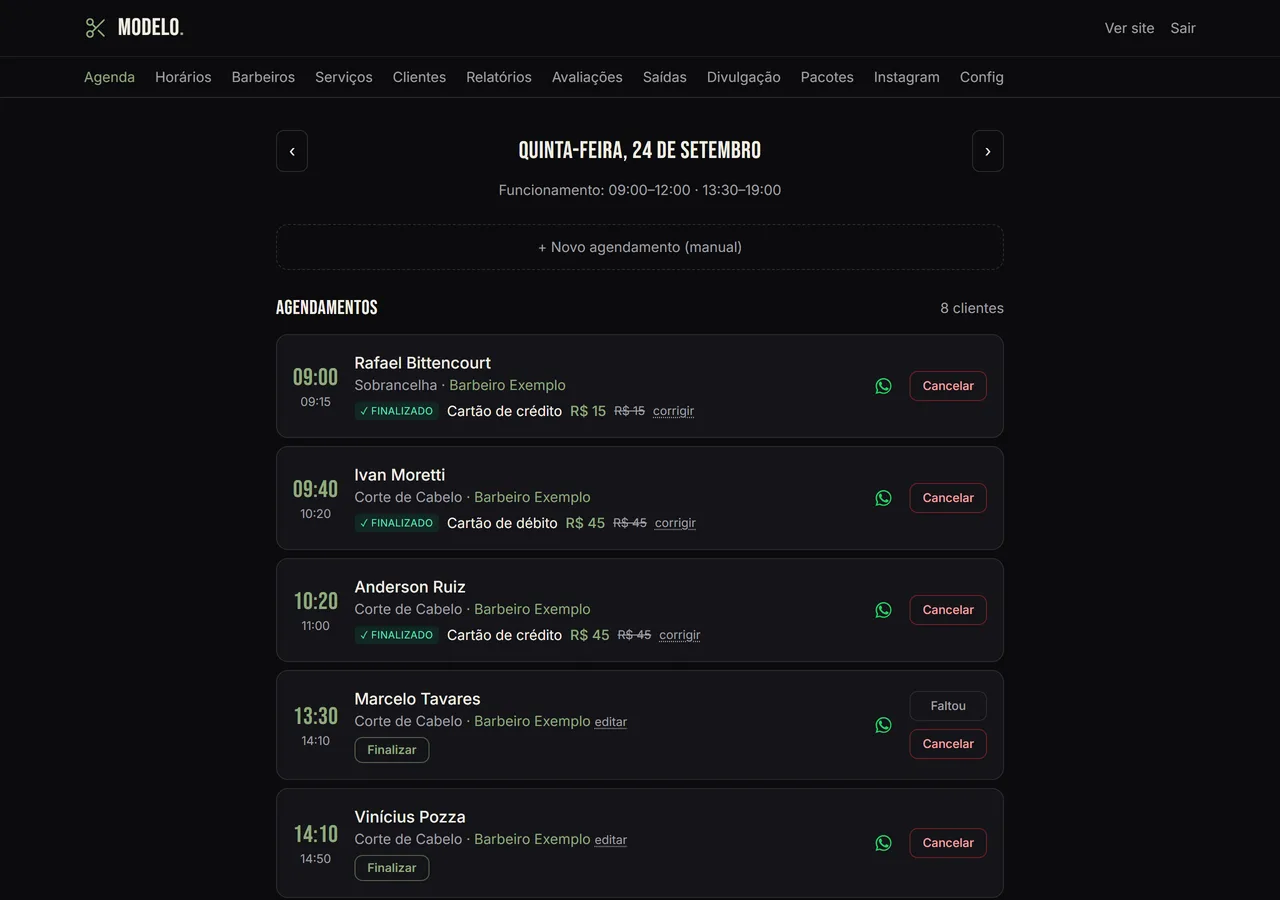The image size is (1280, 900).
Task: Open WhatsApp chat for Ivan Moretti
Action: point(883,498)
